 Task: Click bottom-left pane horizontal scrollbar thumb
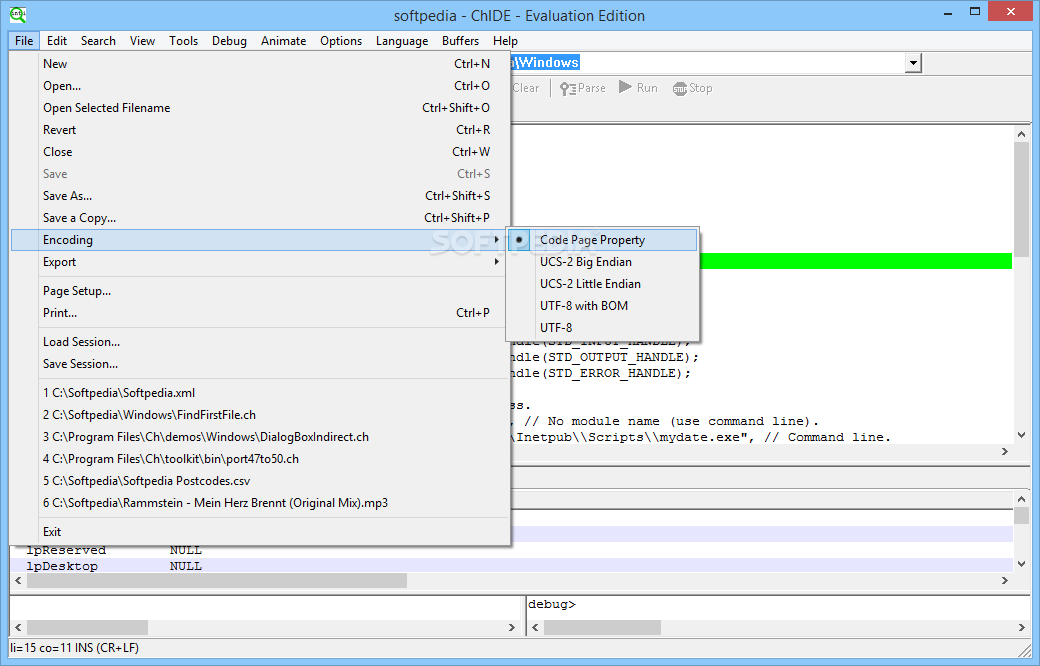[x=87, y=627]
